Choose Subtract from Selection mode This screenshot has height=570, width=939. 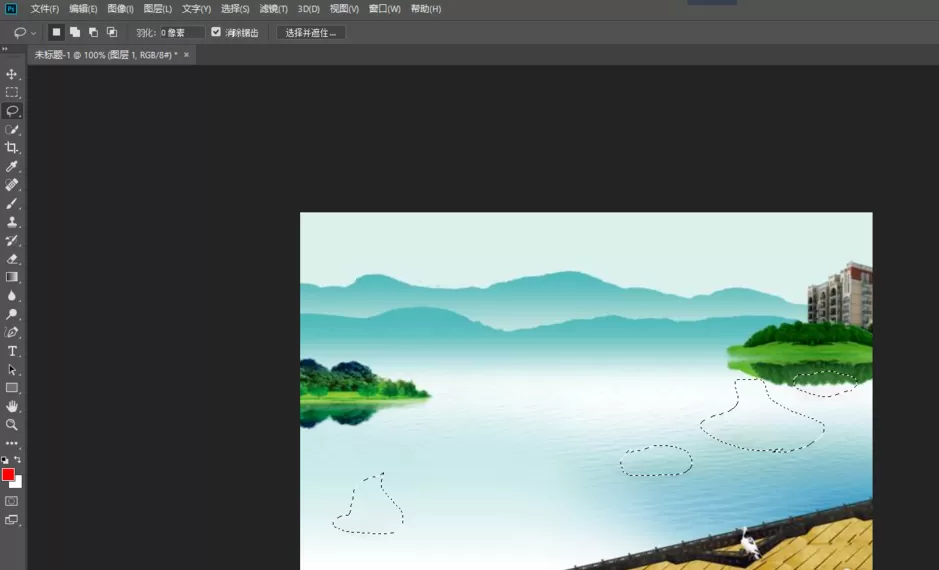93,32
